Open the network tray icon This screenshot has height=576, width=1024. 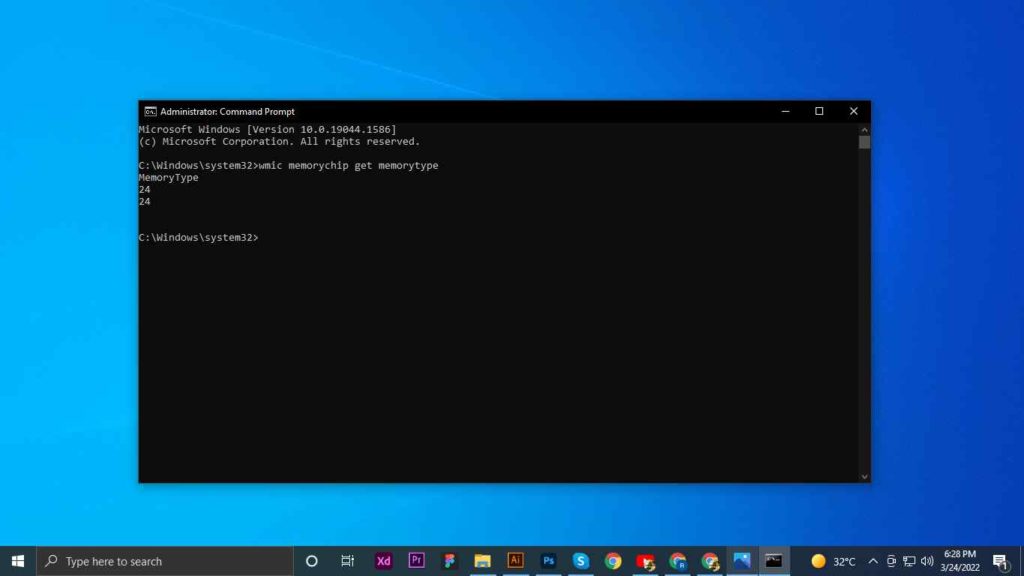[909, 561]
